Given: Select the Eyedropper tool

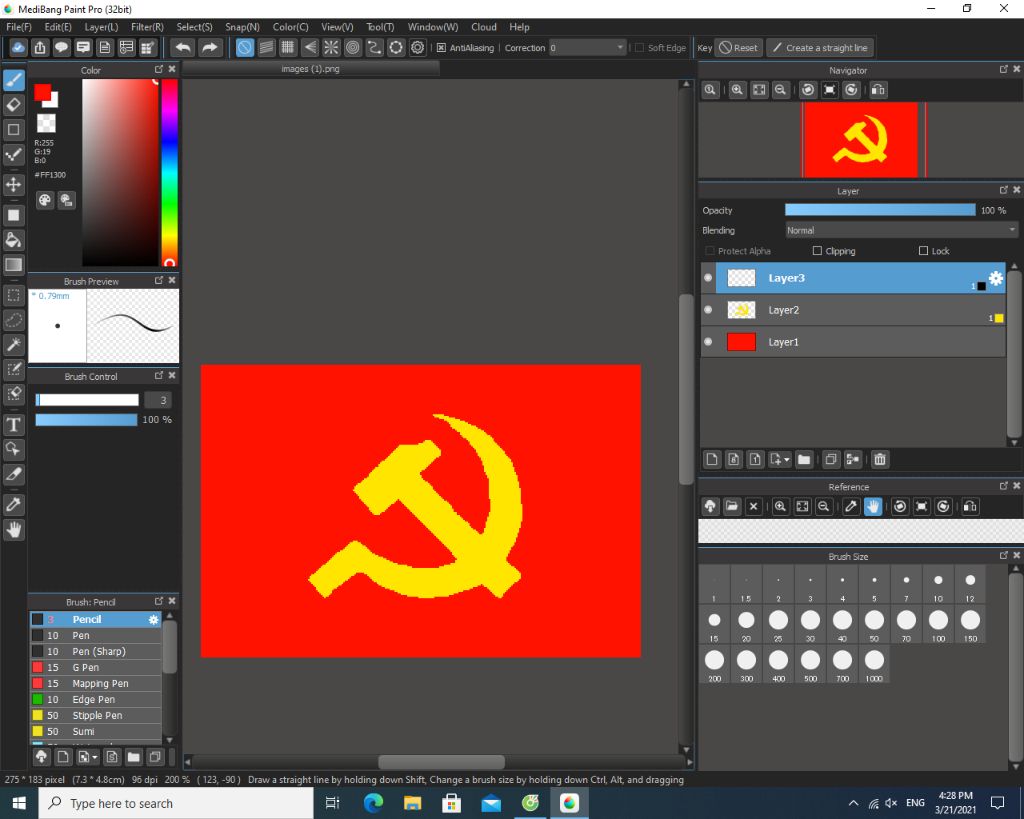Looking at the screenshot, I should (x=14, y=504).
